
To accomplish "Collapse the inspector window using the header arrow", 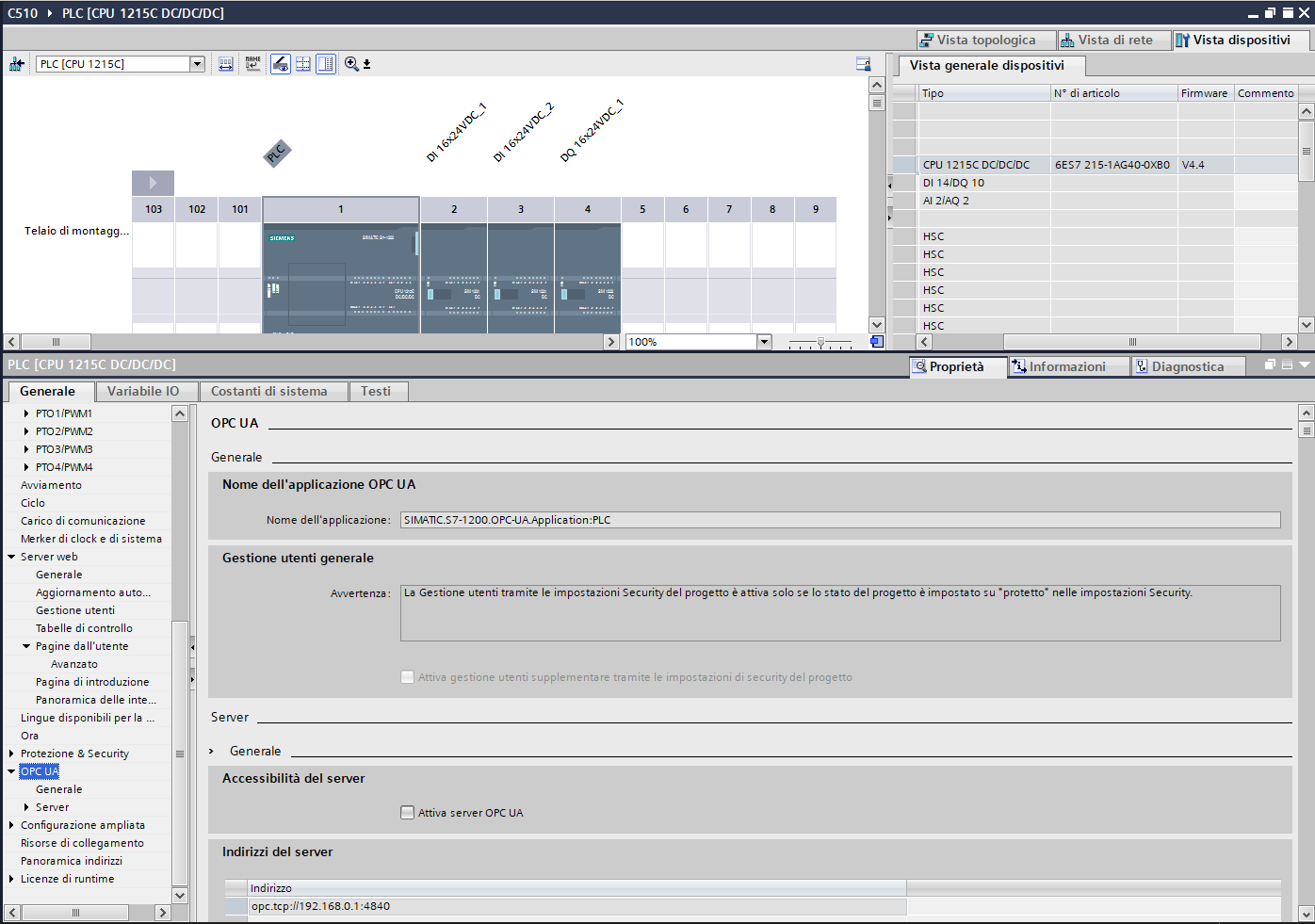I will 1305,365.
